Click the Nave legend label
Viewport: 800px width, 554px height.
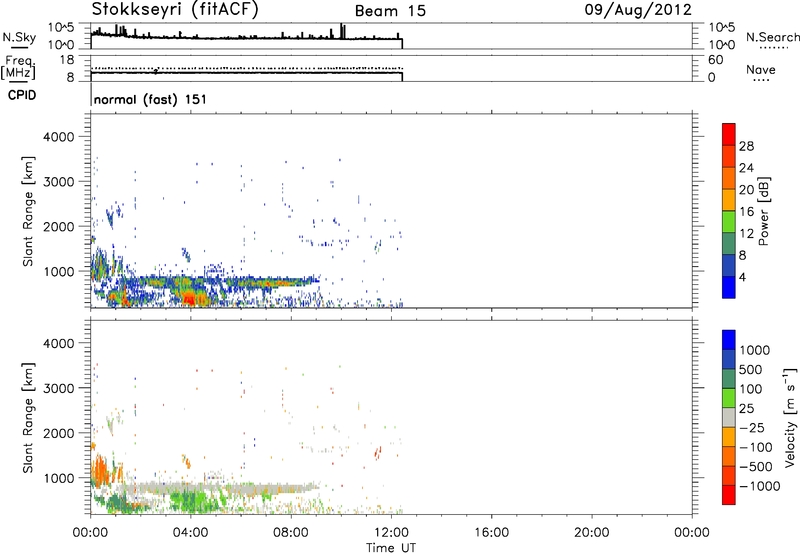point(761,69)
